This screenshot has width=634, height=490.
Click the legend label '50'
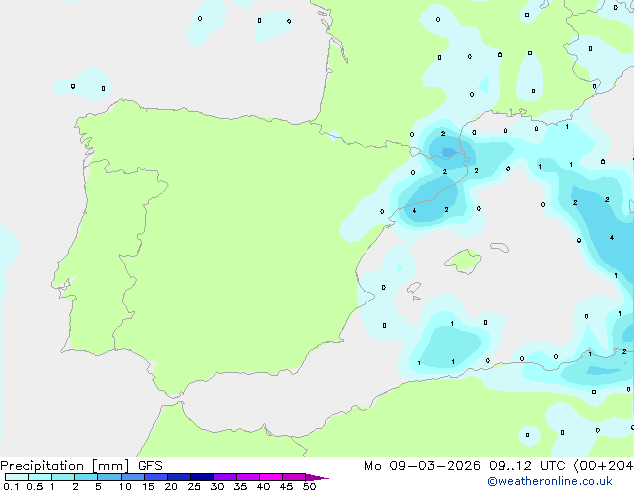tap(309, 486)
